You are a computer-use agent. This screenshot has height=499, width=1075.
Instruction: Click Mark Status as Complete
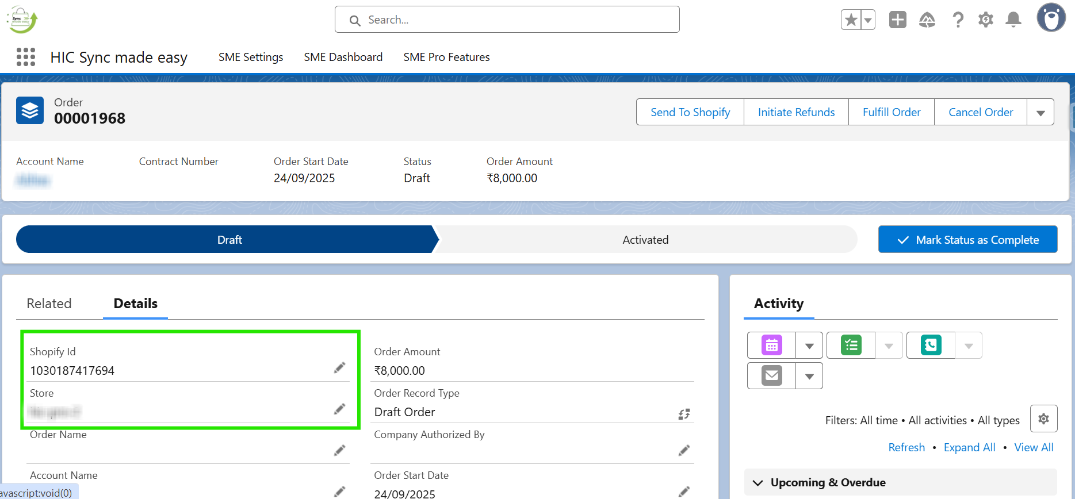pos(967,240)
